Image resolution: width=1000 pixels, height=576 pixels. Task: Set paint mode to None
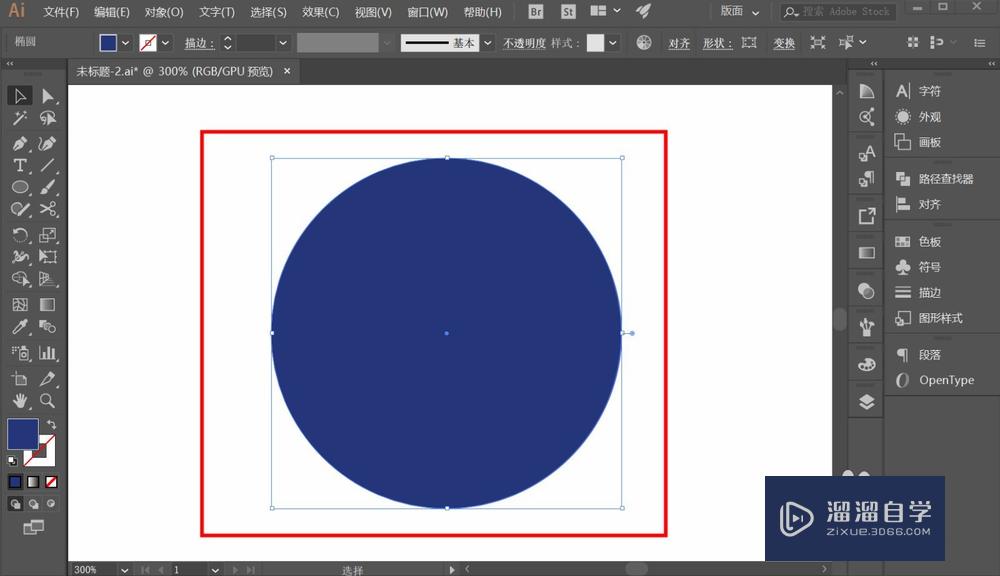point(51,482)
